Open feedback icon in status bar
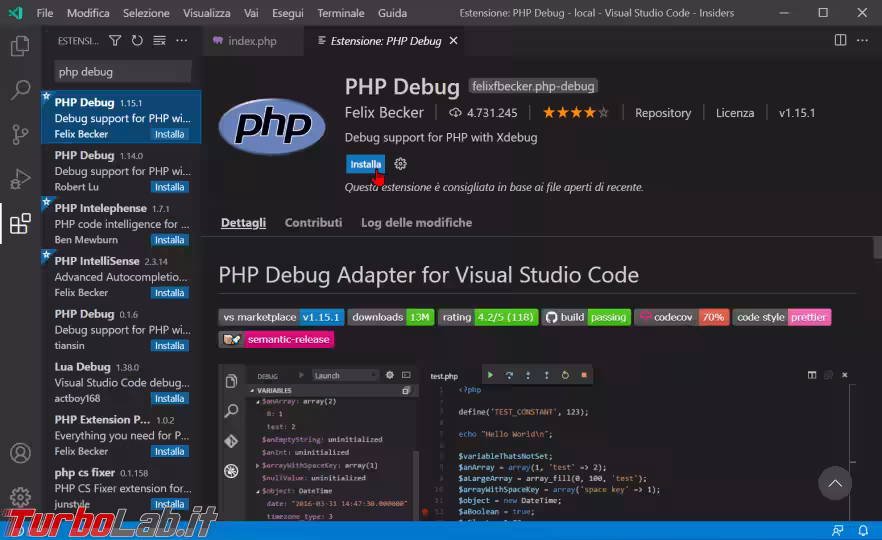Viewport: 882px width, 540px height. (838, 530)
